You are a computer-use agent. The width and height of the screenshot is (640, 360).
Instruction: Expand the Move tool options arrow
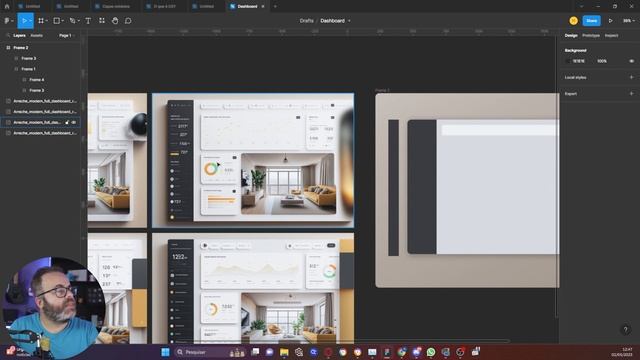pos(31,21)
